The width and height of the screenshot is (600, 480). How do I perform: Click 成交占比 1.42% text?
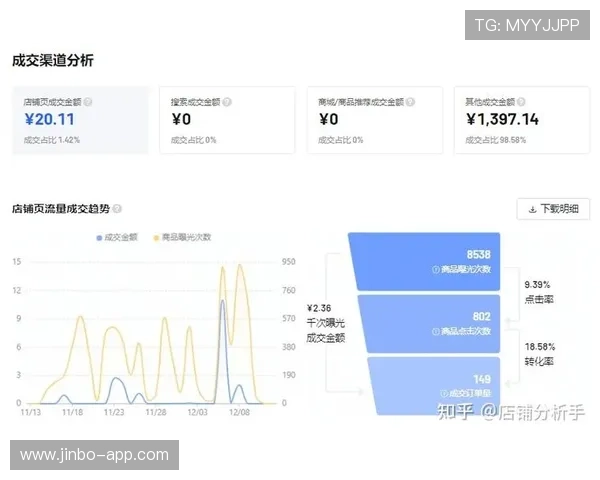[x=52, y=140]
